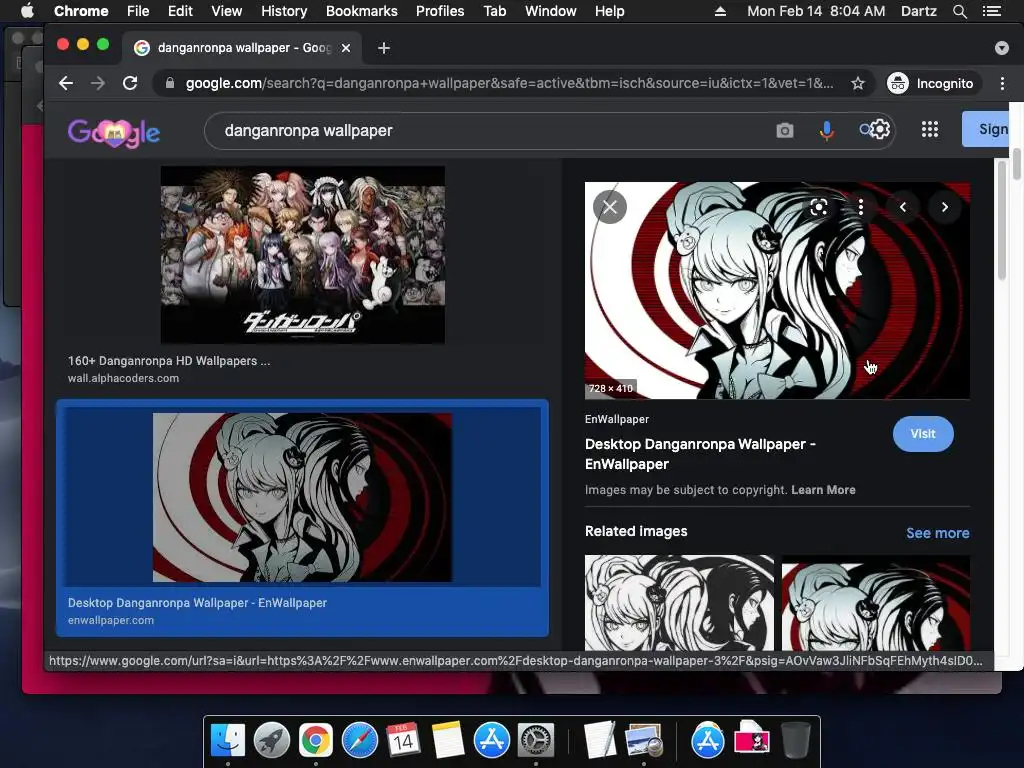Show the previous image in preview
The width and height of the screenshot is (1024, 768).
[x=903, y=207]
